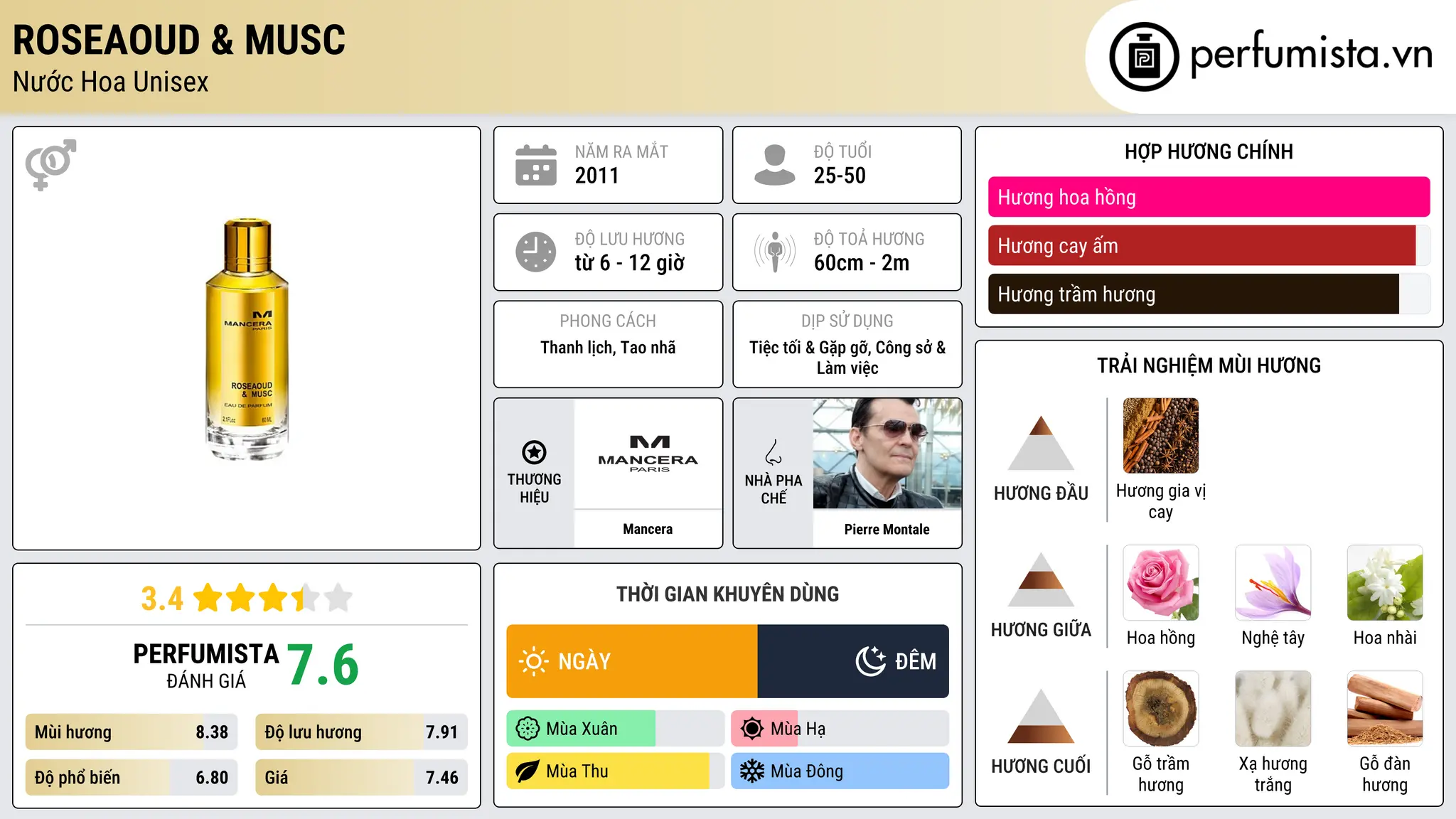This screenshot has width=1456, height=819.
Task: Click the Hương giữa pyramid icon
Action: click(x=1041, y=579)
